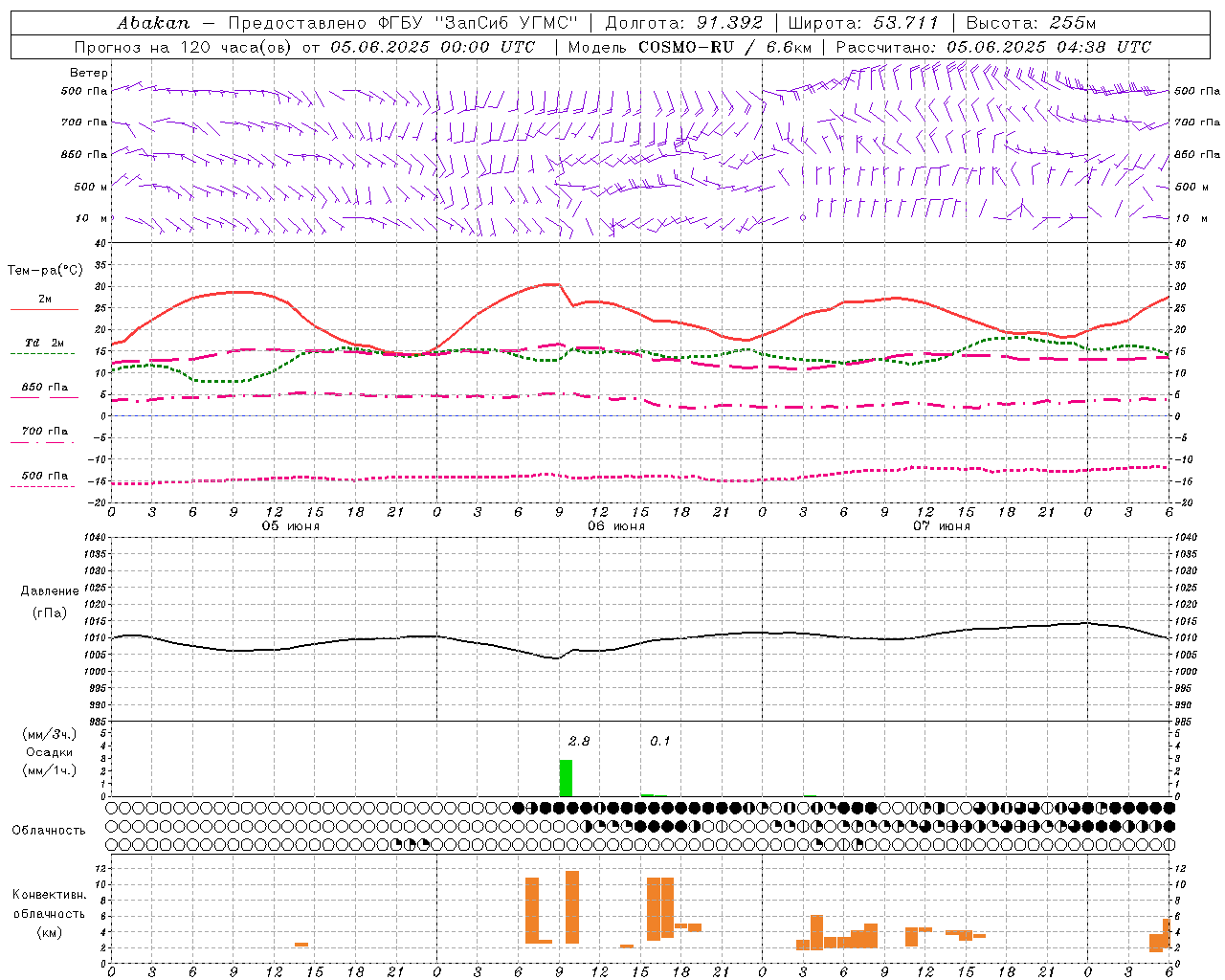Image resolution: width=1225 pixels, height=980 pixels.
Task: Click the "(мм/1ч.)" precipitation unit label
Action: [x=50, y=770]
